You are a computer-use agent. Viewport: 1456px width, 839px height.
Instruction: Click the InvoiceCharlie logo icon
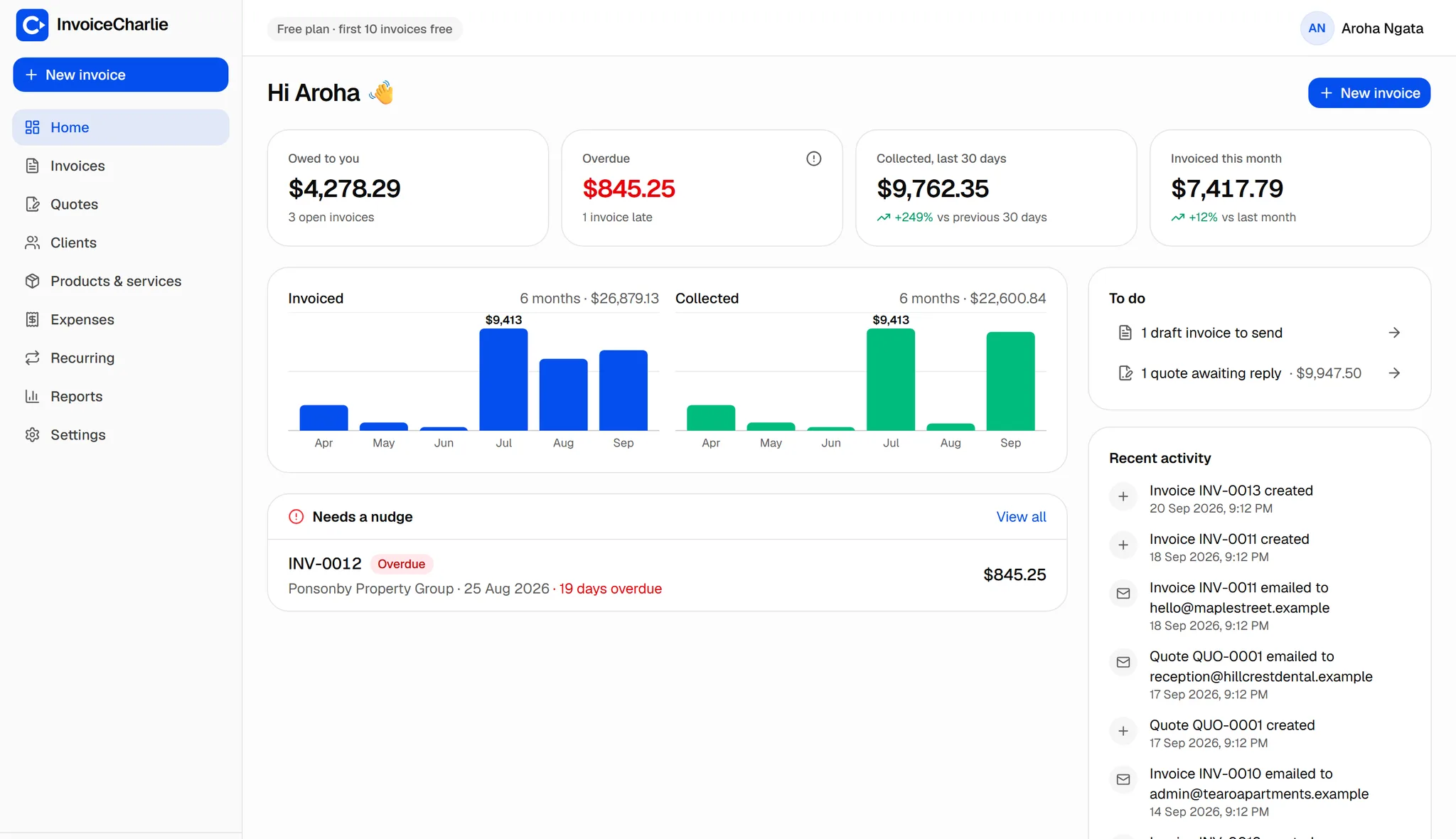click(x=32, y=25)
